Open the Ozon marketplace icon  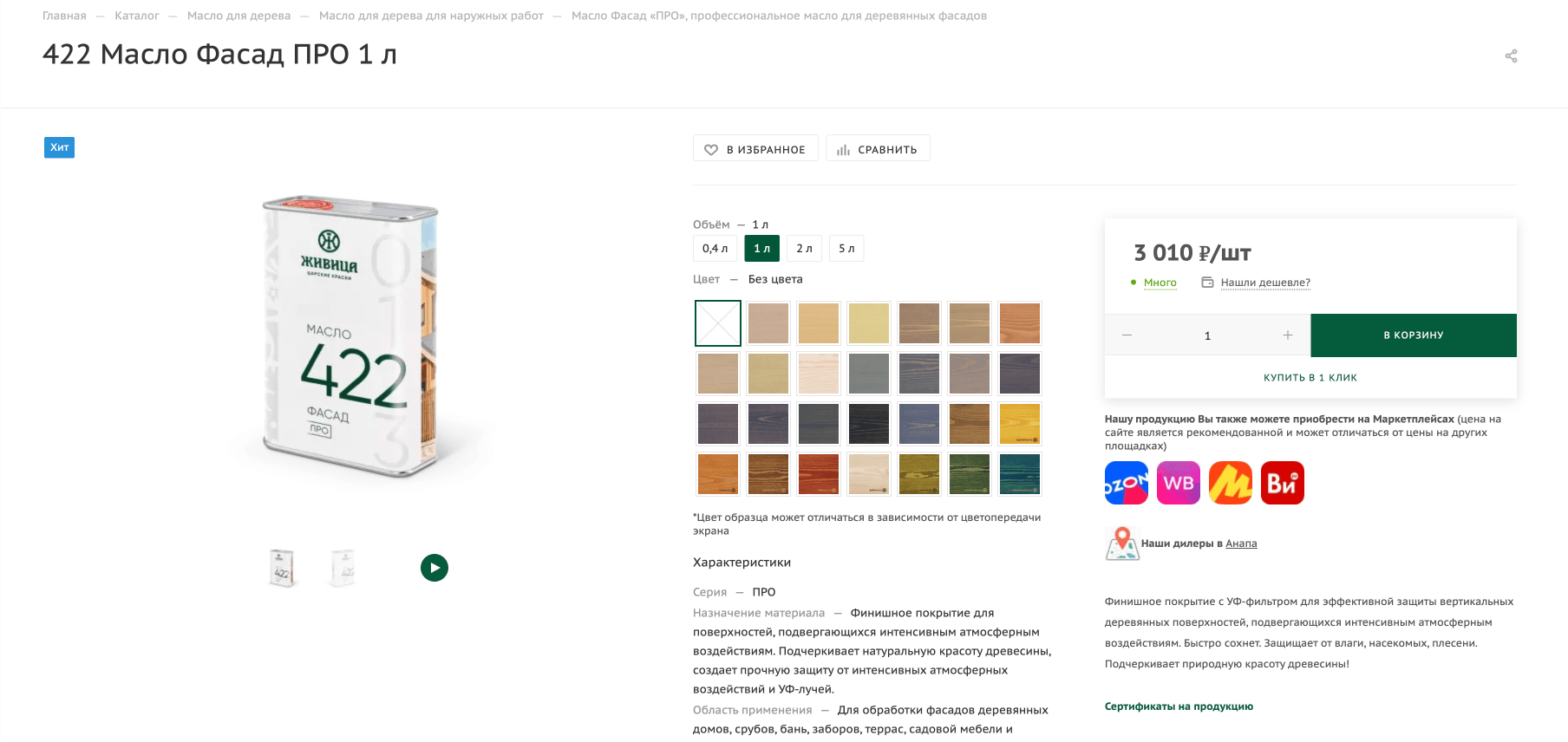(x=1126, y=483)
